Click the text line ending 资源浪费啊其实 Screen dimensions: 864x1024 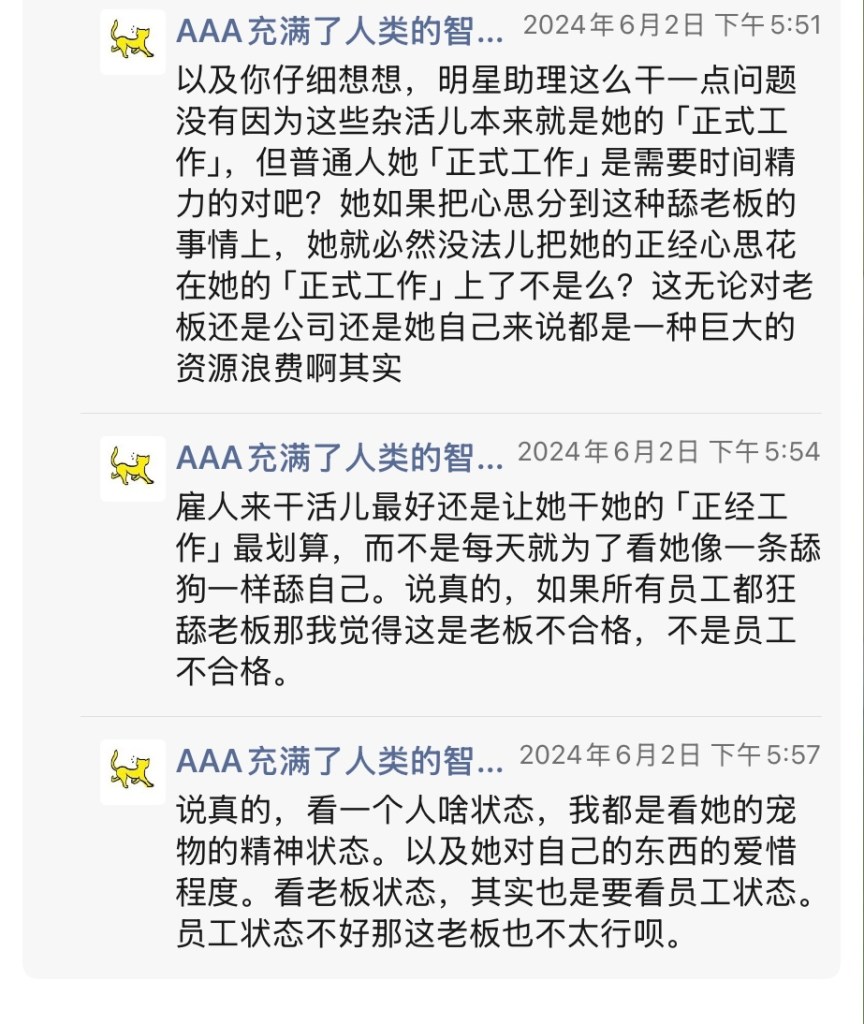(289, 367)
